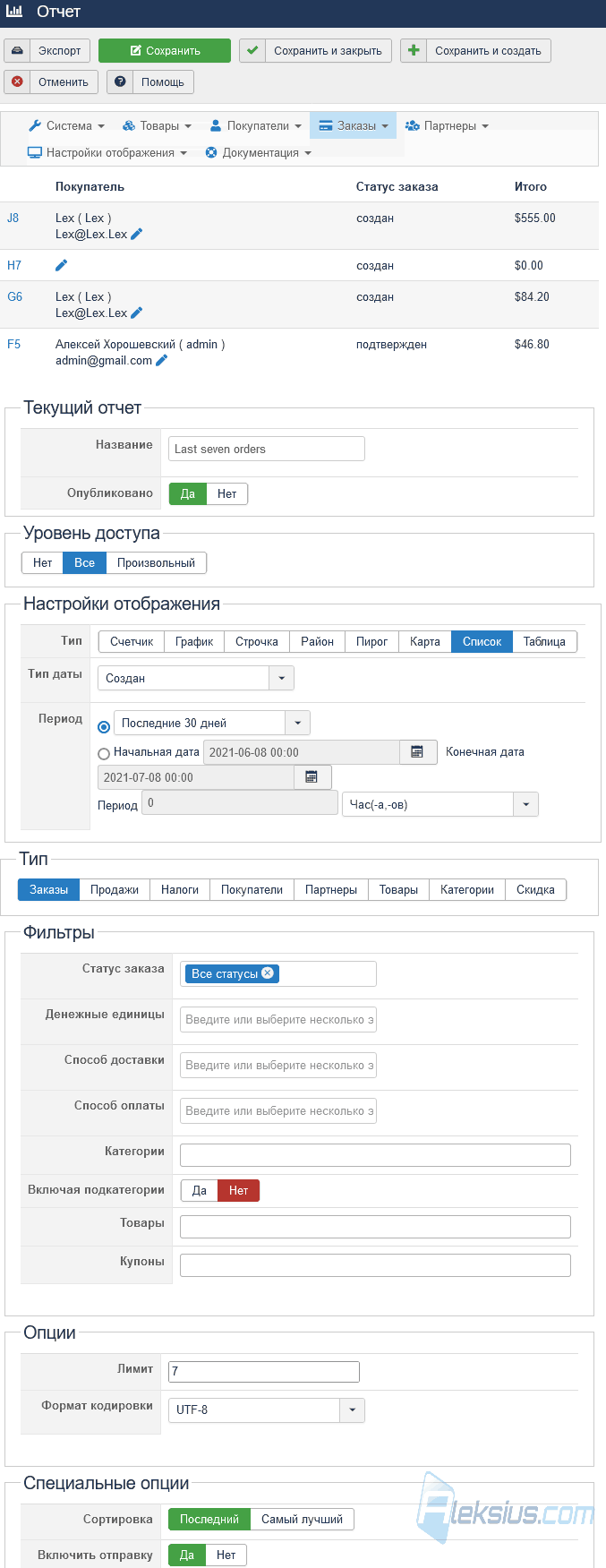Viewport: 606px width, 1568px height.
Task: Set access level to Нет
Action: [x=42, y=562]
